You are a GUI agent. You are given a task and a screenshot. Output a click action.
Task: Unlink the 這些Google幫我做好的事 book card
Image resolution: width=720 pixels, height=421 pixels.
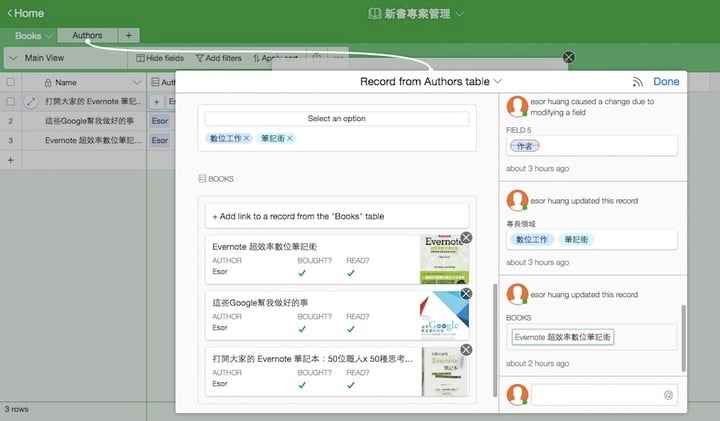pos(466,293)
